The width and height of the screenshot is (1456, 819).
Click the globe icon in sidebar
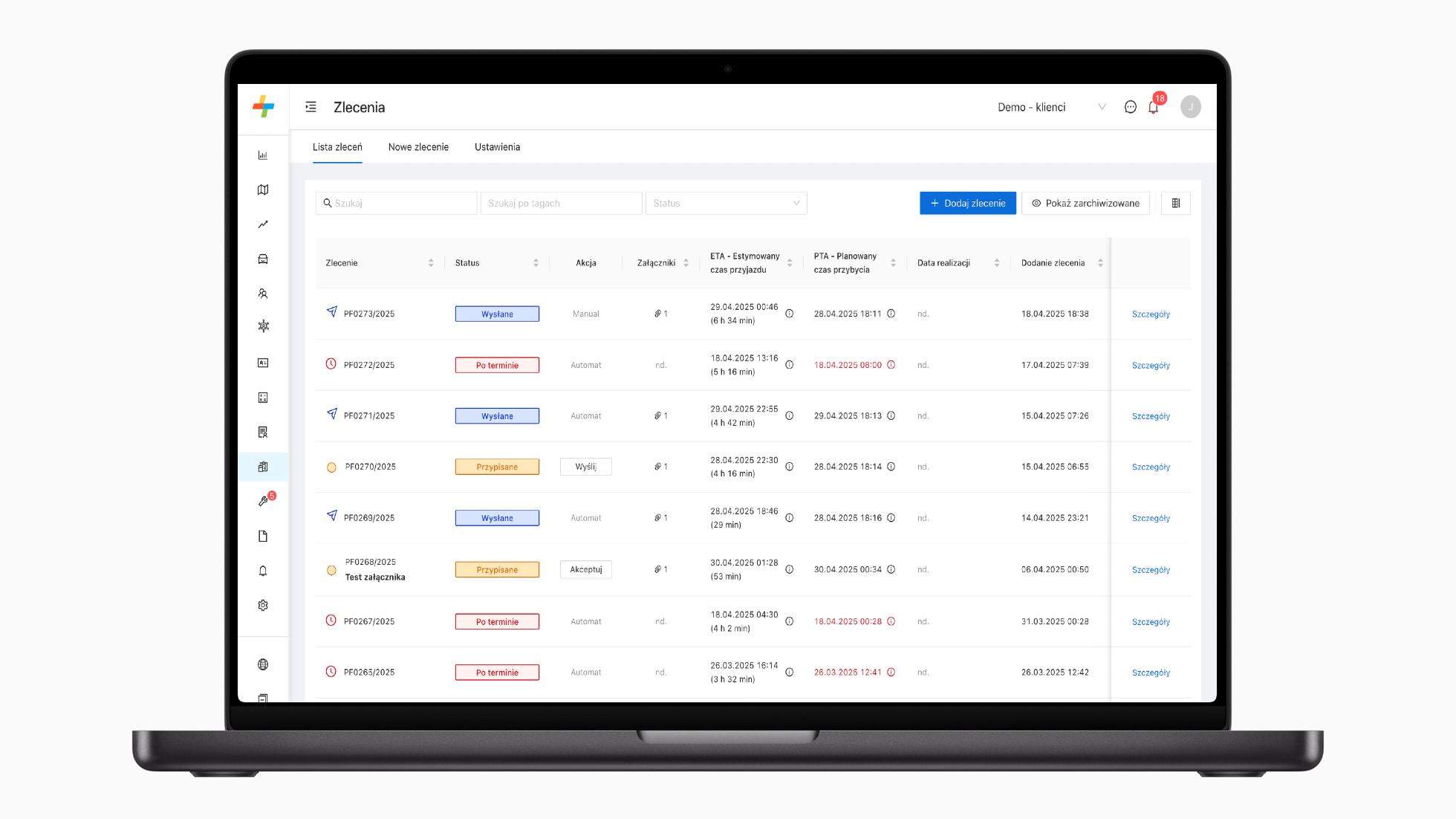[263, 664]
